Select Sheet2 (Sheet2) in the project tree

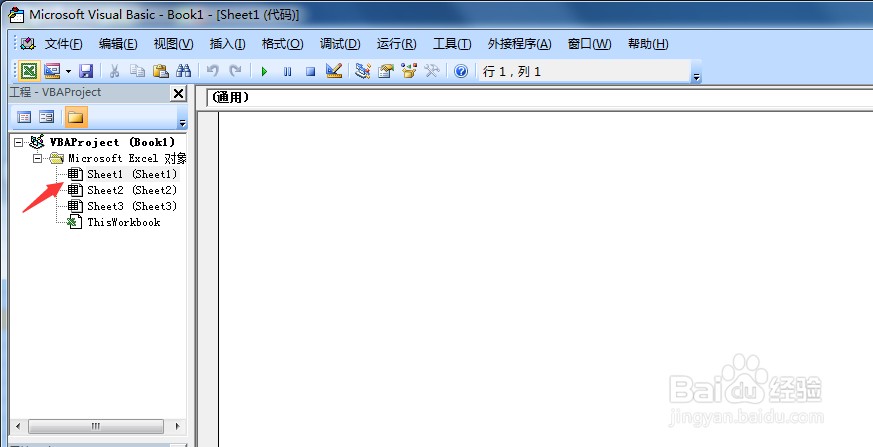tap(132, 190)
